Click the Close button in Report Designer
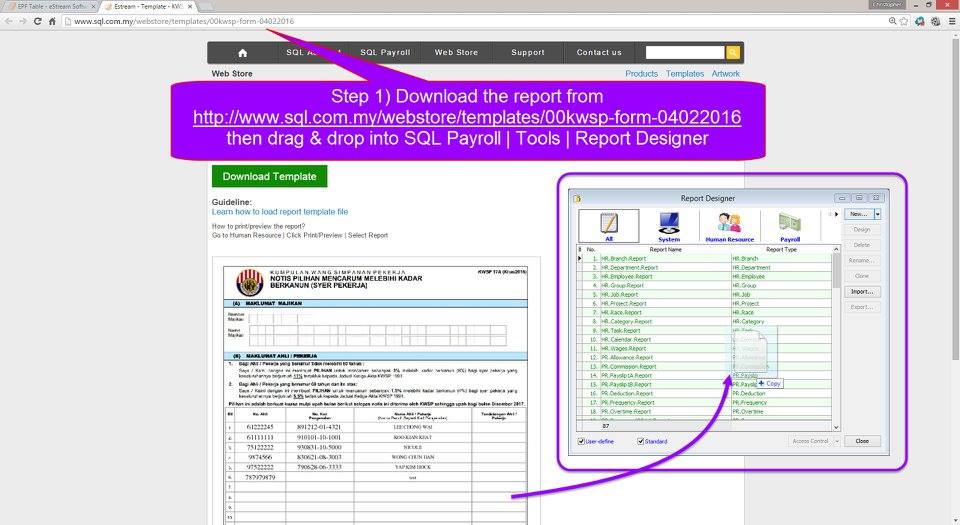Viewport: 960px width, 525px height. [862, 441]
